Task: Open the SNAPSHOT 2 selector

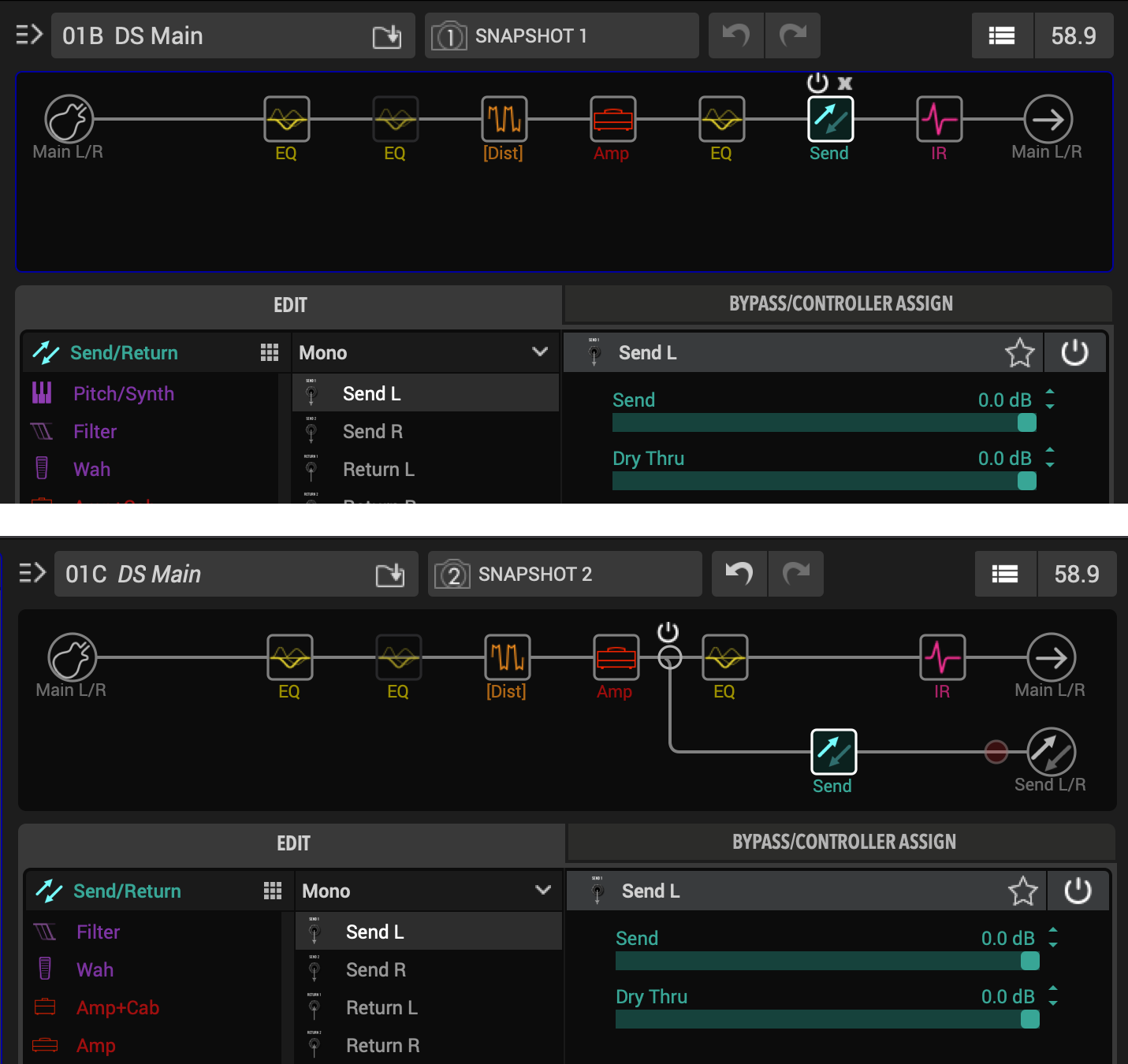Action: tap(565, 574)
